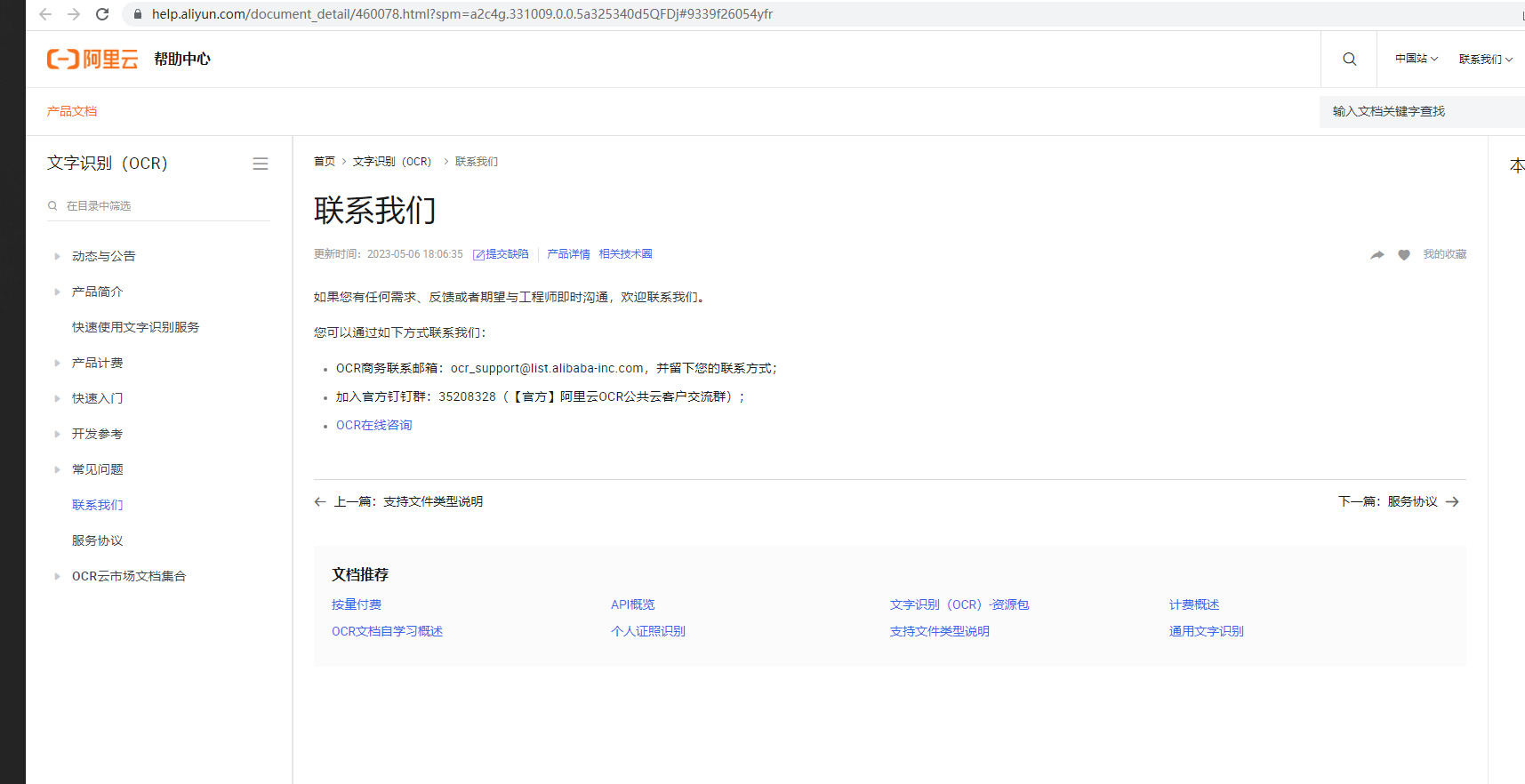1525x784 pixels.
Task: Open the Aliyun logo homepage
Action: click(92, 59)
